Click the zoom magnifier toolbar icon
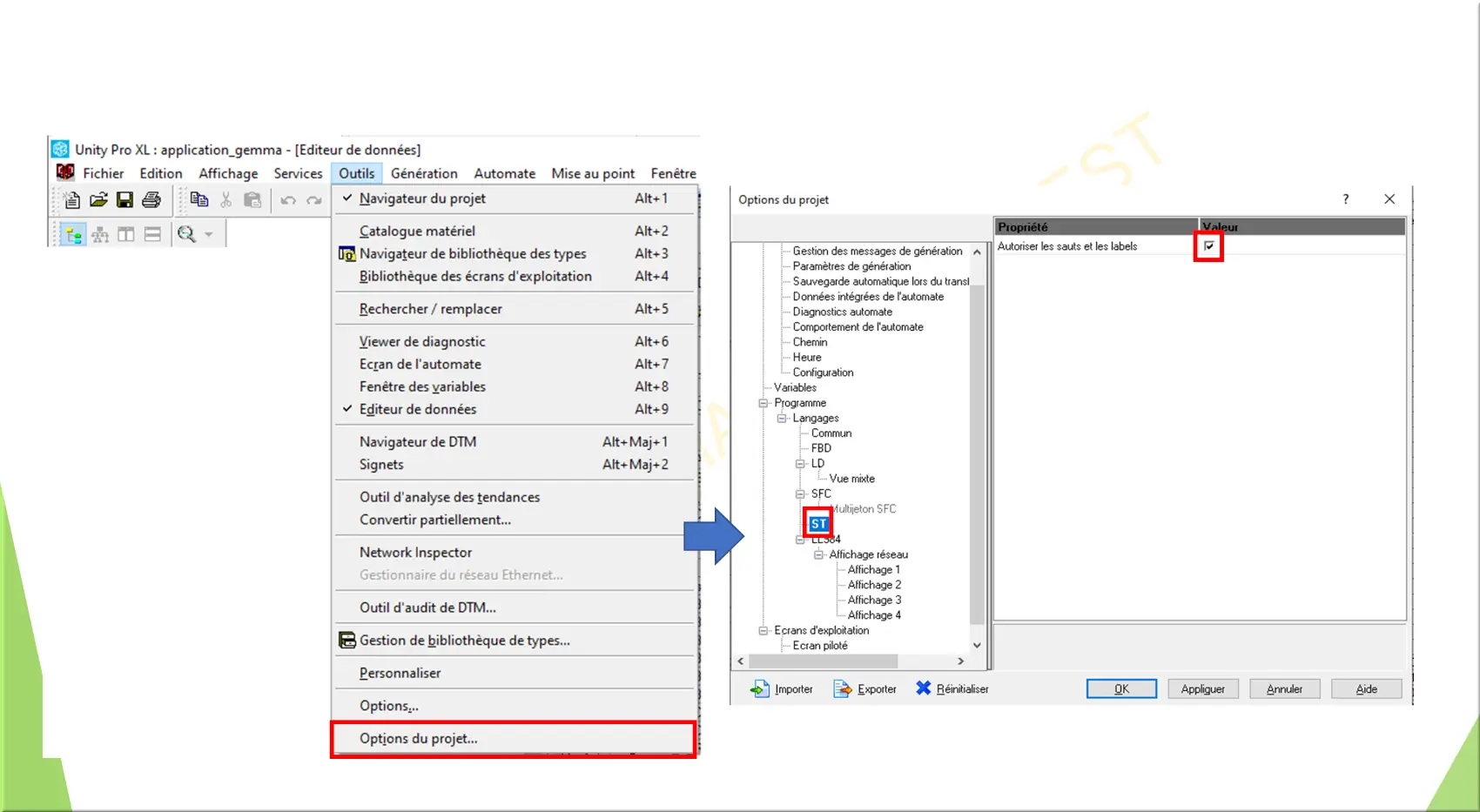This screenshot has height=812, width=1480. (x=186, y=234)
